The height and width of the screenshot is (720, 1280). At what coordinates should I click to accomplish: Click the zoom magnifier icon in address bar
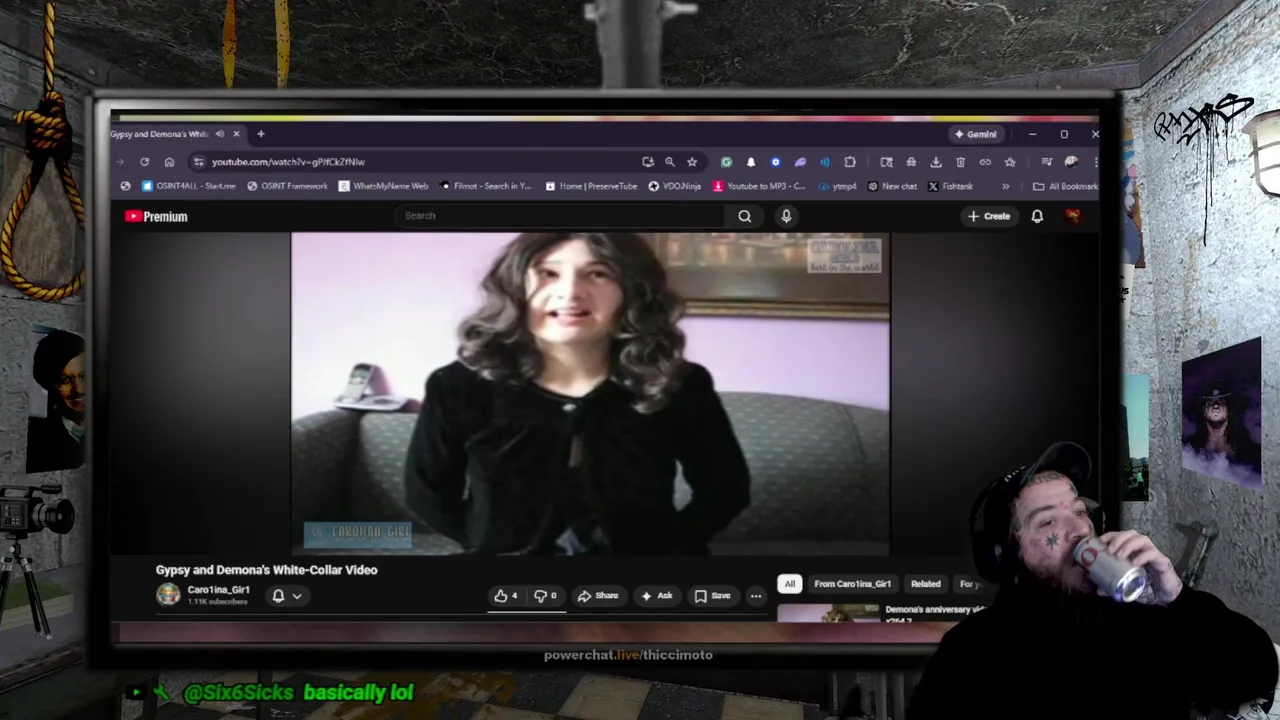[670, 162]
